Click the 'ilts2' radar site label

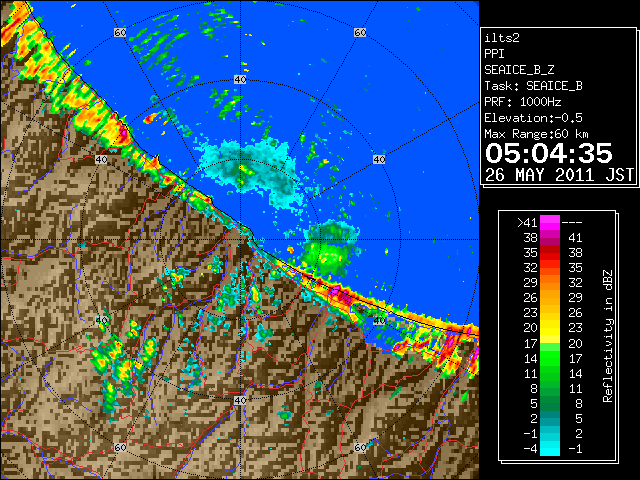pos(502,38)
